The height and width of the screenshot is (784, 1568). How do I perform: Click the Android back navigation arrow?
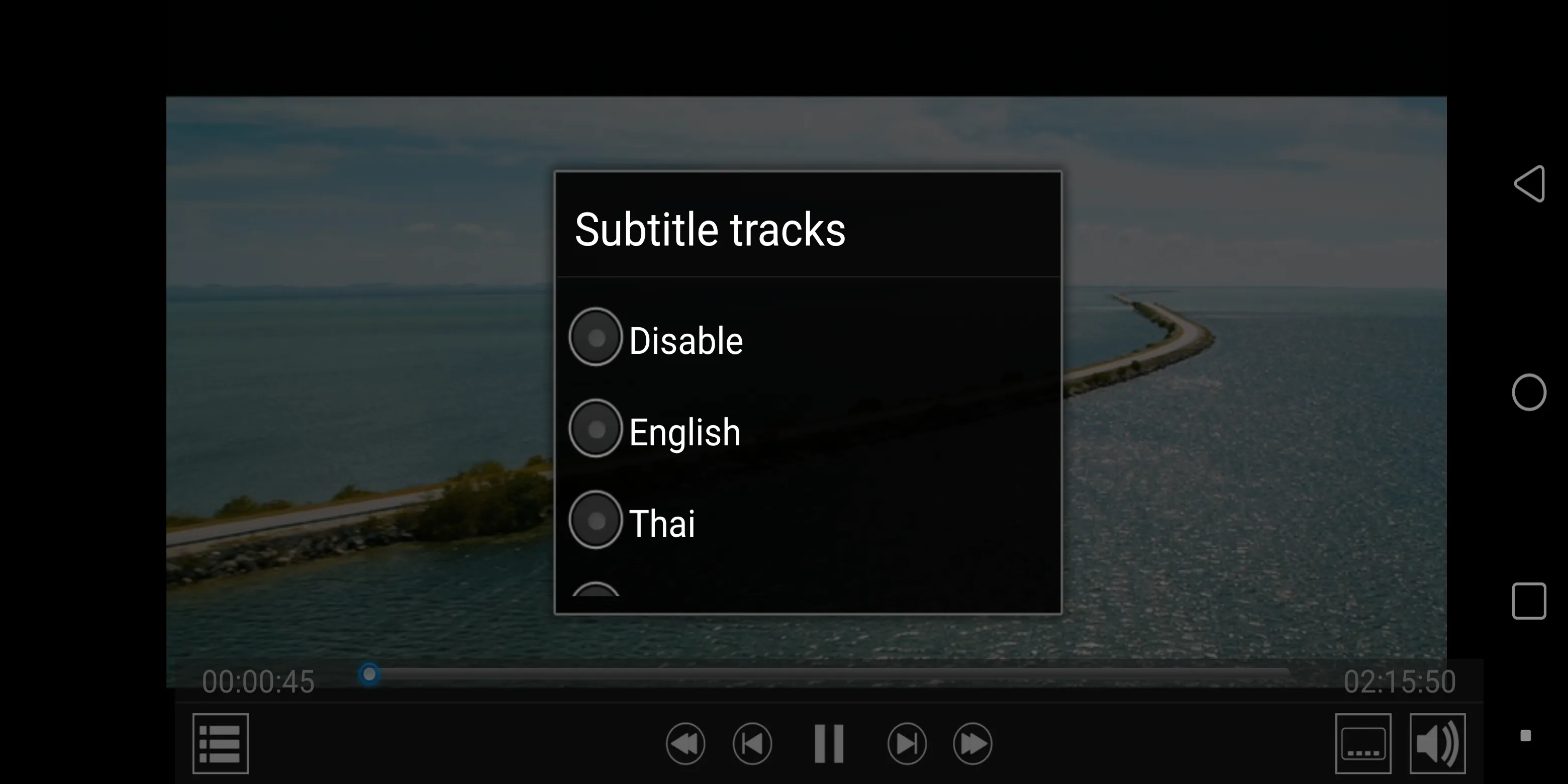coord(1527,183)
